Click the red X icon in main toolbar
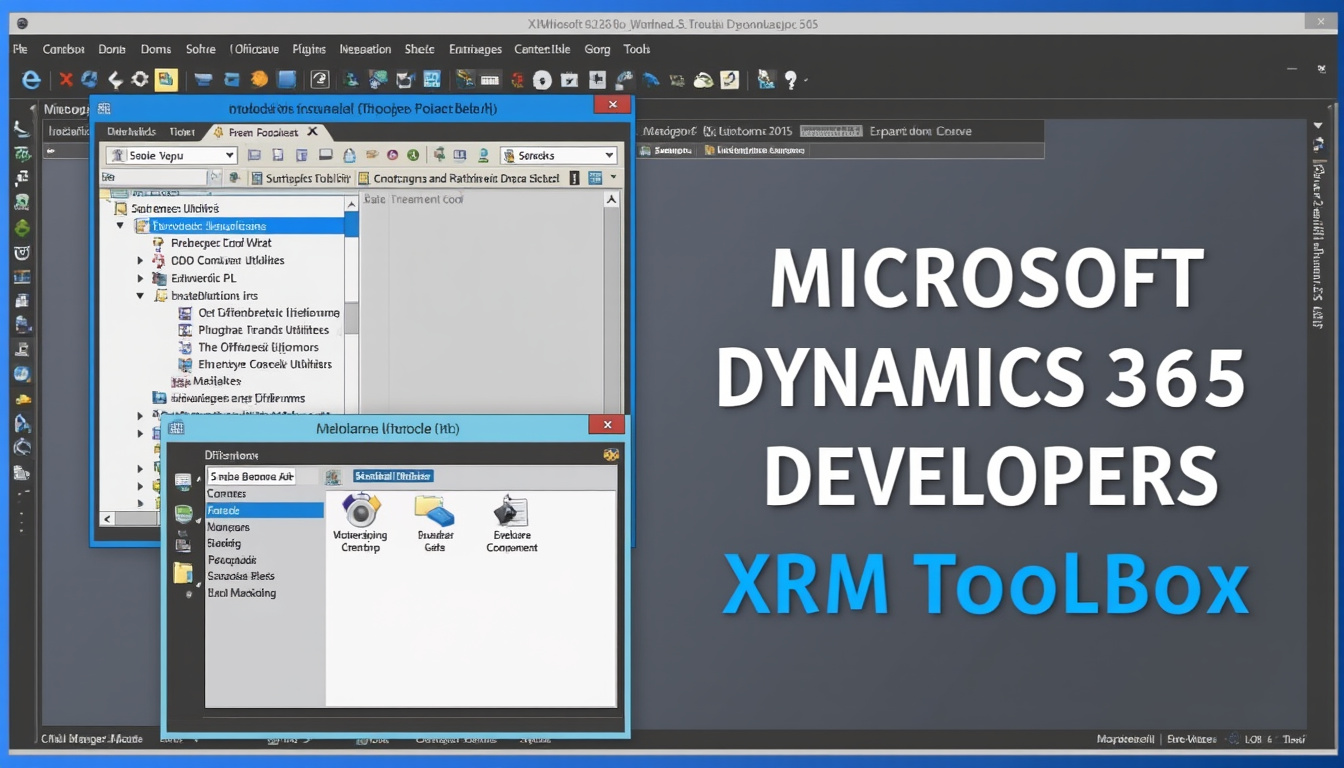This screenshot has width=1344, height=768. pyautogui.click(x=66, y=80)
